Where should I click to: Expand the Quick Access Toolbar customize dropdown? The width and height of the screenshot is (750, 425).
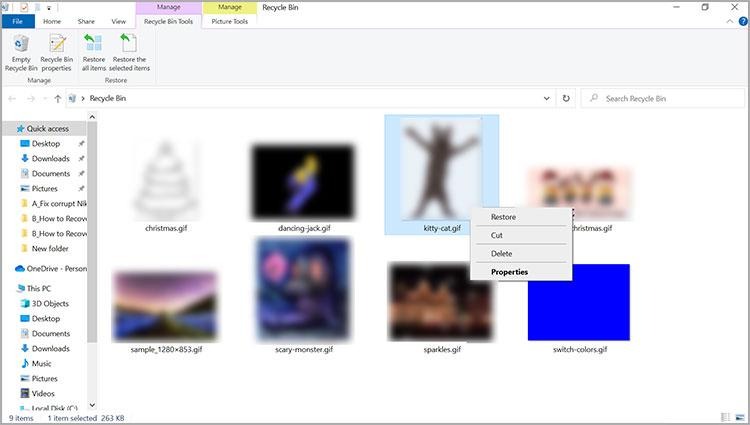pos(51,7)
